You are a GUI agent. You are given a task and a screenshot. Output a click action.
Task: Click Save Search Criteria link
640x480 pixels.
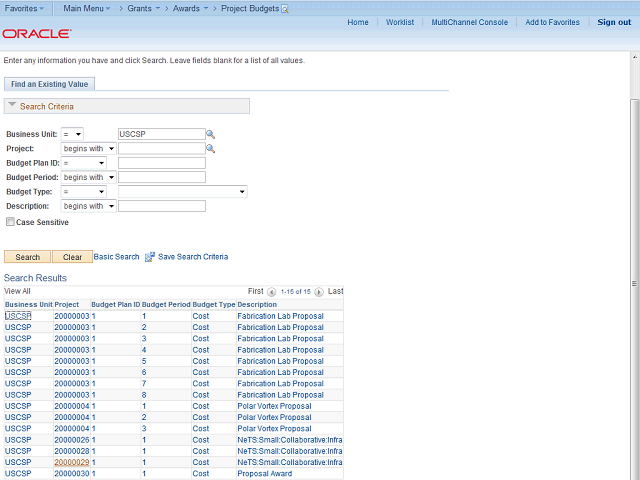(193, 257)
